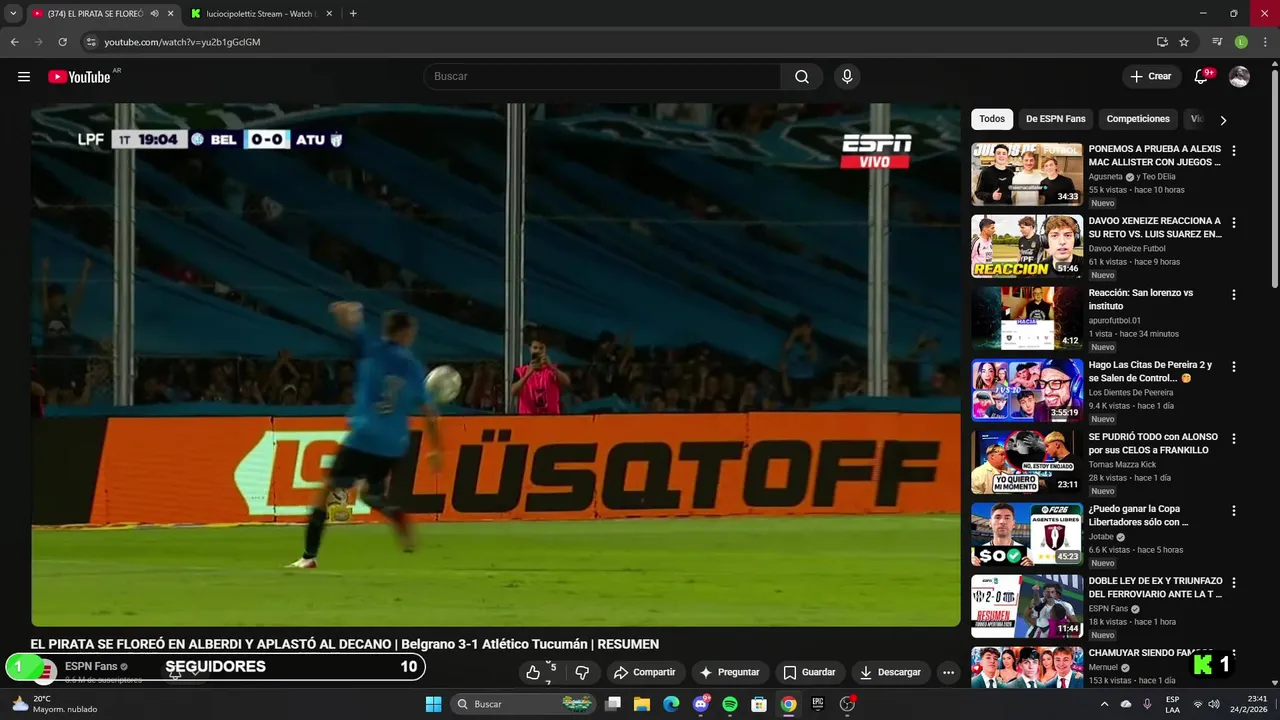Image resolution: width=1280 pixels, height=720 pixels.
Task: Open options for Alonso Frankillo video
Action: pos(1233,439)
